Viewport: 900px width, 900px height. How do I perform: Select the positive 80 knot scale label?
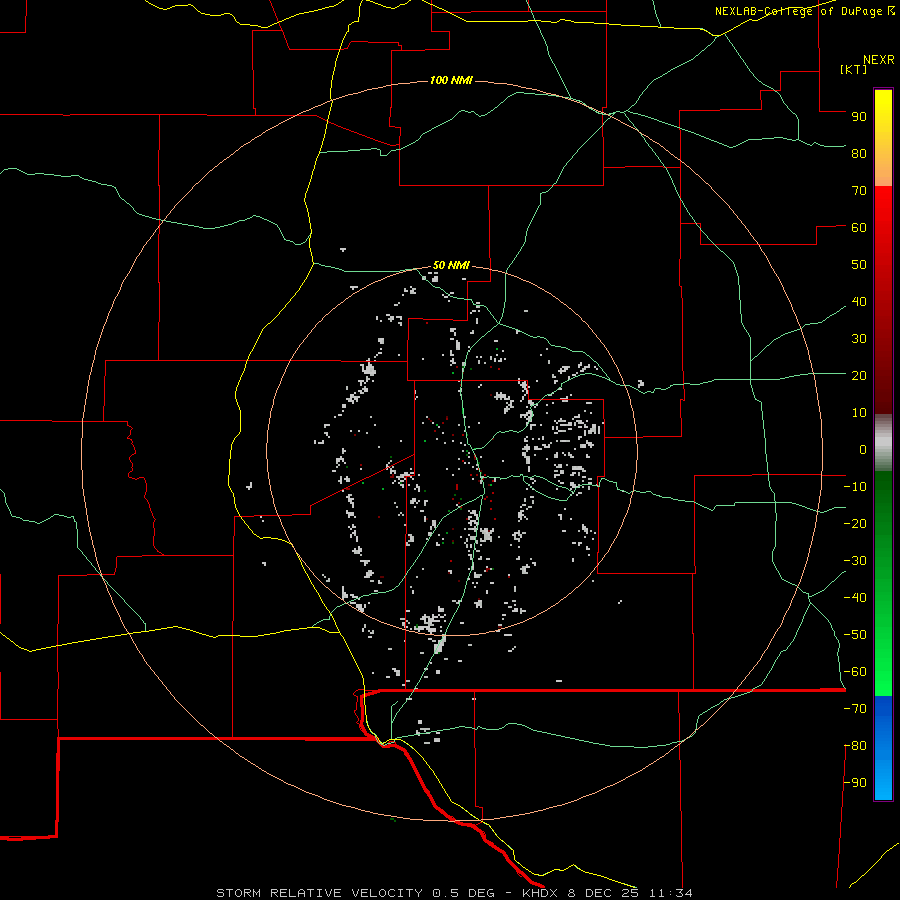(x=859, y=153)
